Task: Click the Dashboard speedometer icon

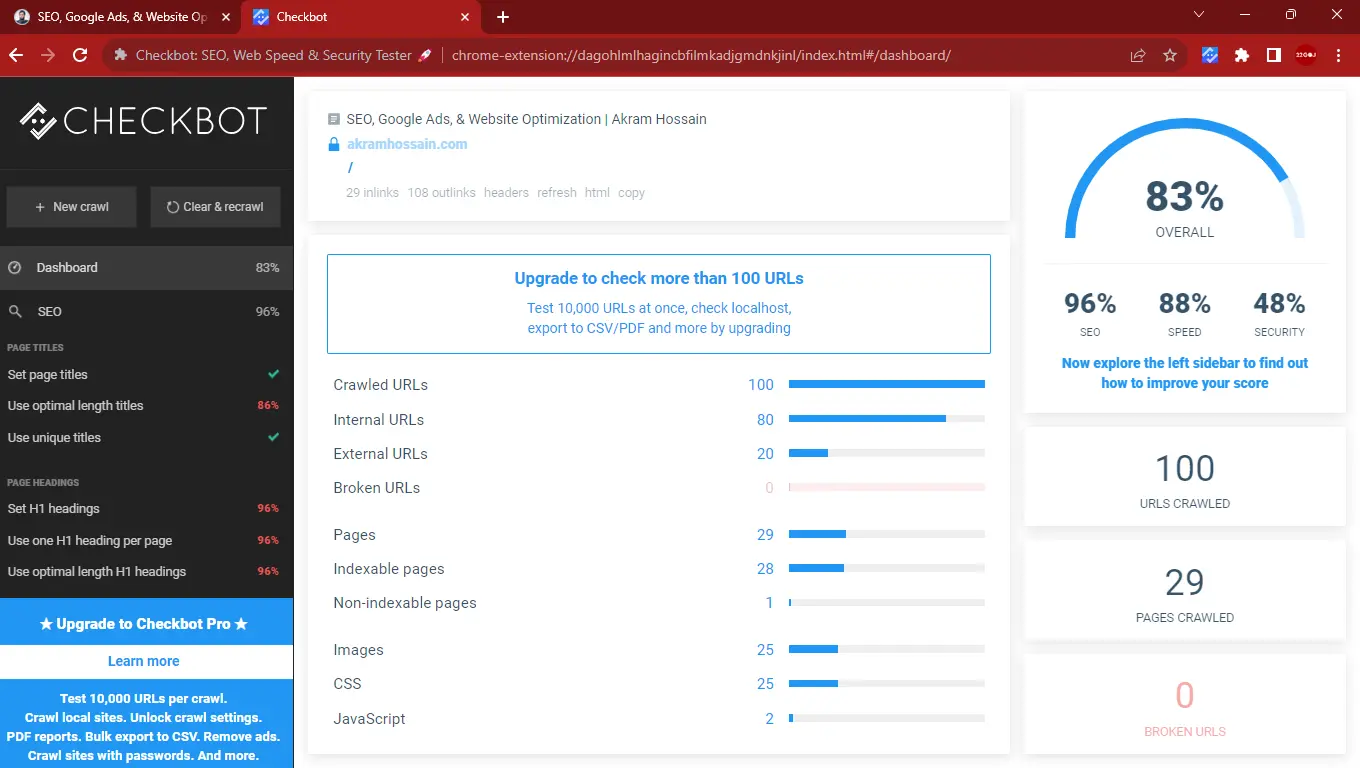Action: pos(15,268)
